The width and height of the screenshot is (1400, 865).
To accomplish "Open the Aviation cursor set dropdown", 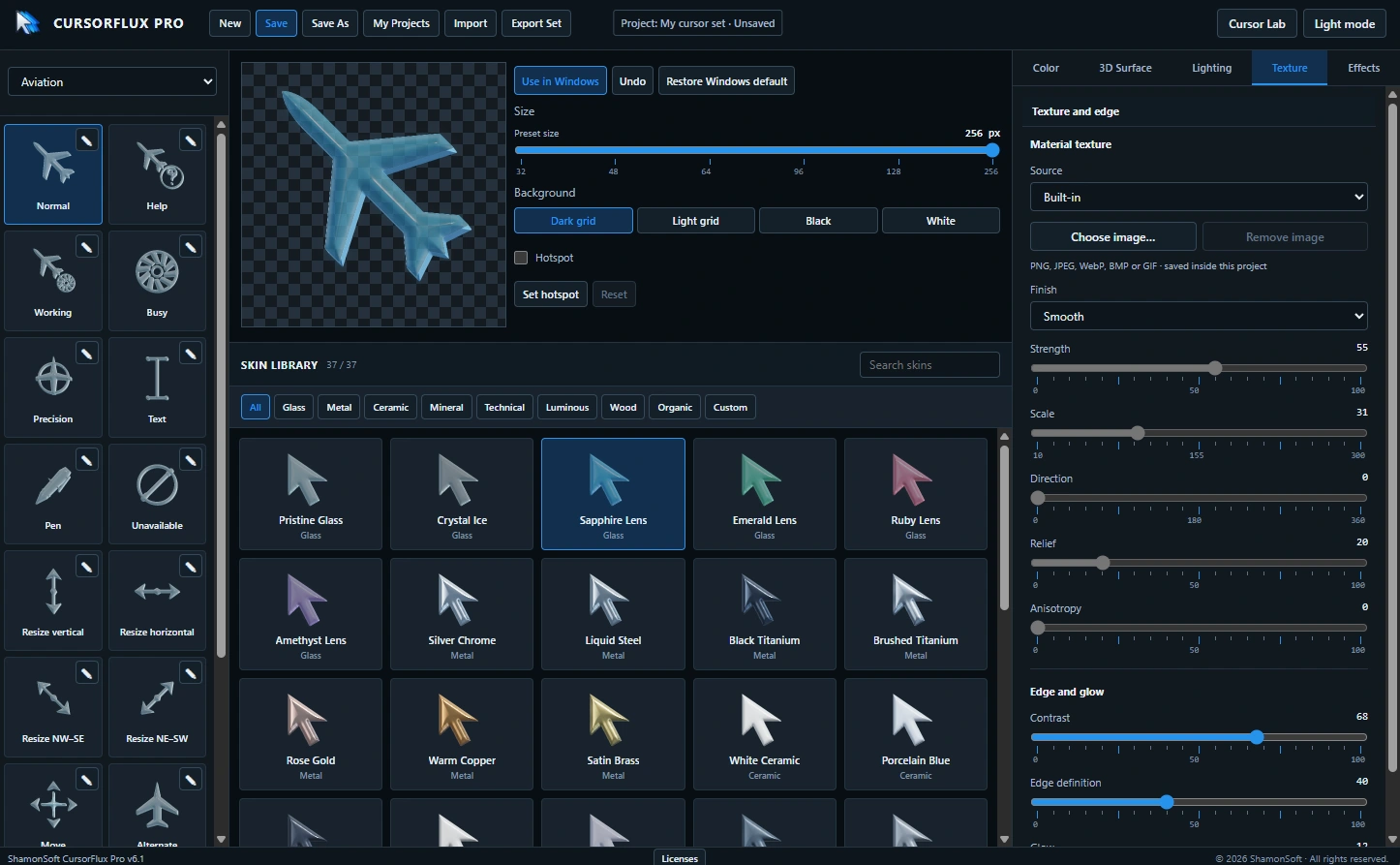I will point(112,82).
